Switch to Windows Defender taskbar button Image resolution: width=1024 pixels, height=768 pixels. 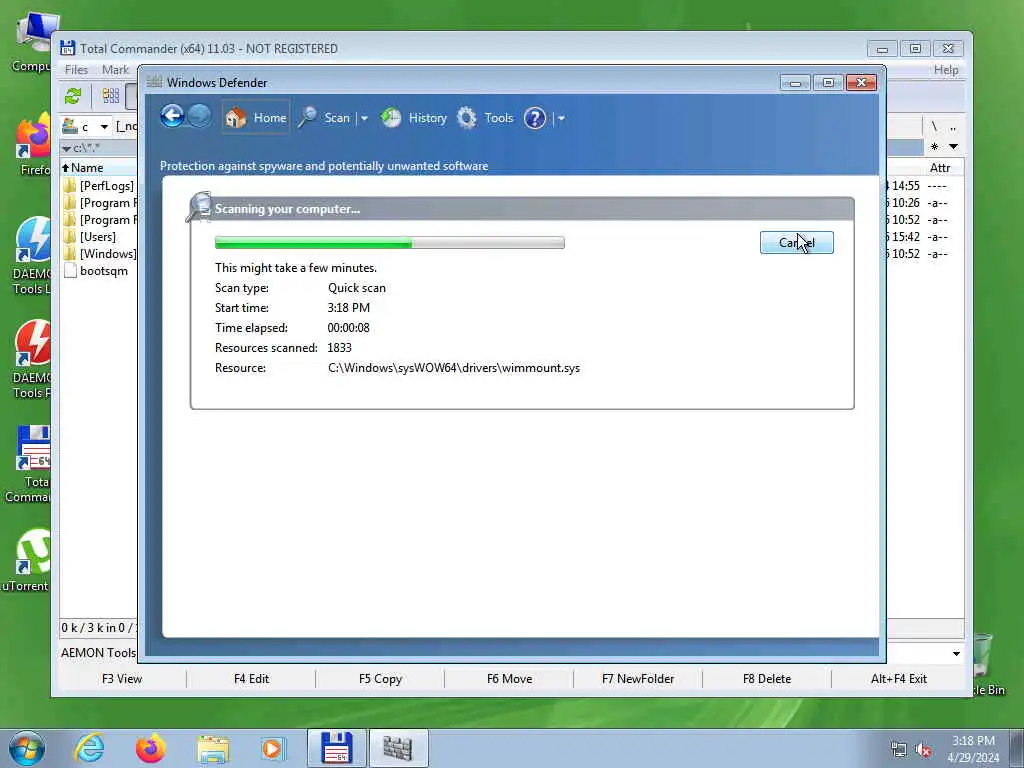[398, 748]
